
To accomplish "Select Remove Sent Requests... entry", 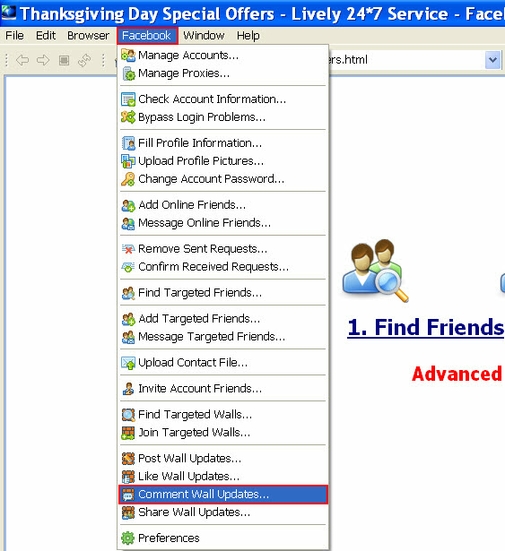I will coord(223,249).
